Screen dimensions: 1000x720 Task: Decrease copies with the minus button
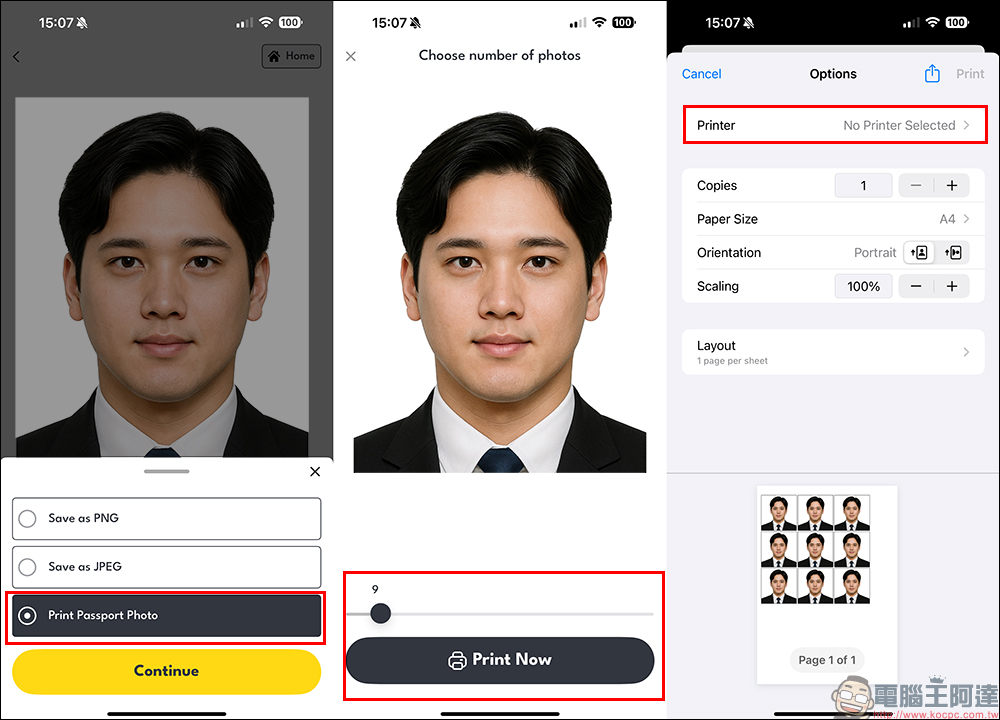point(916,186)
